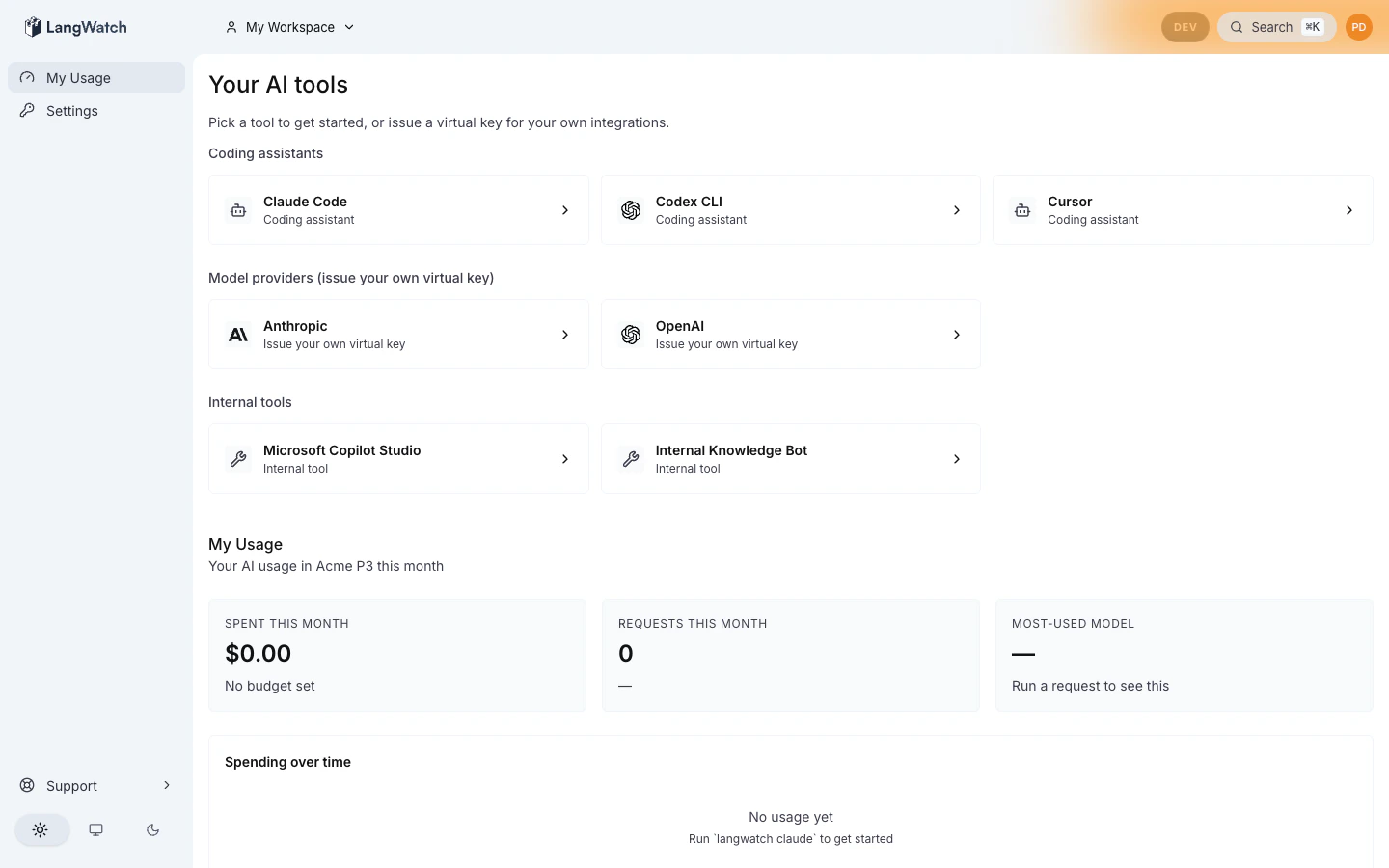
Task: Select OpenAI to issue a virtual key
Action: pos(791,335)
